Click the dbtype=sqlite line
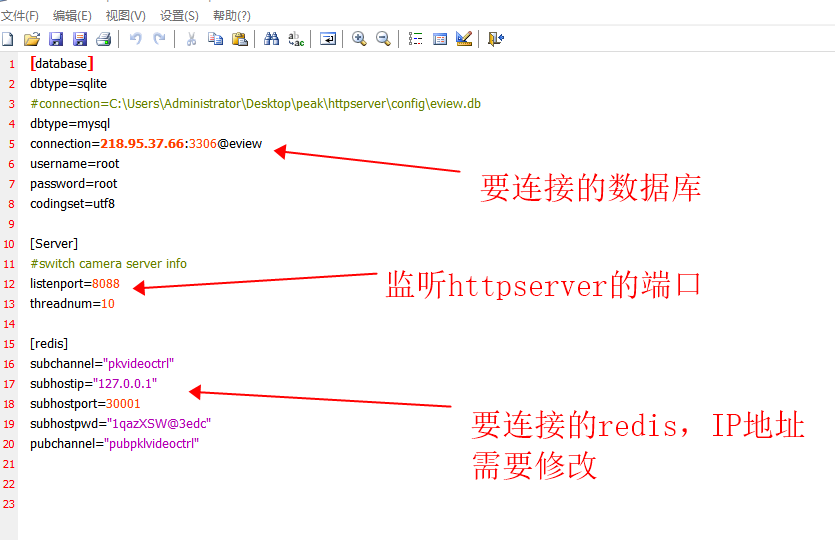Image resolution: width=835 pixels, height=540 pixels. point(69,84)
